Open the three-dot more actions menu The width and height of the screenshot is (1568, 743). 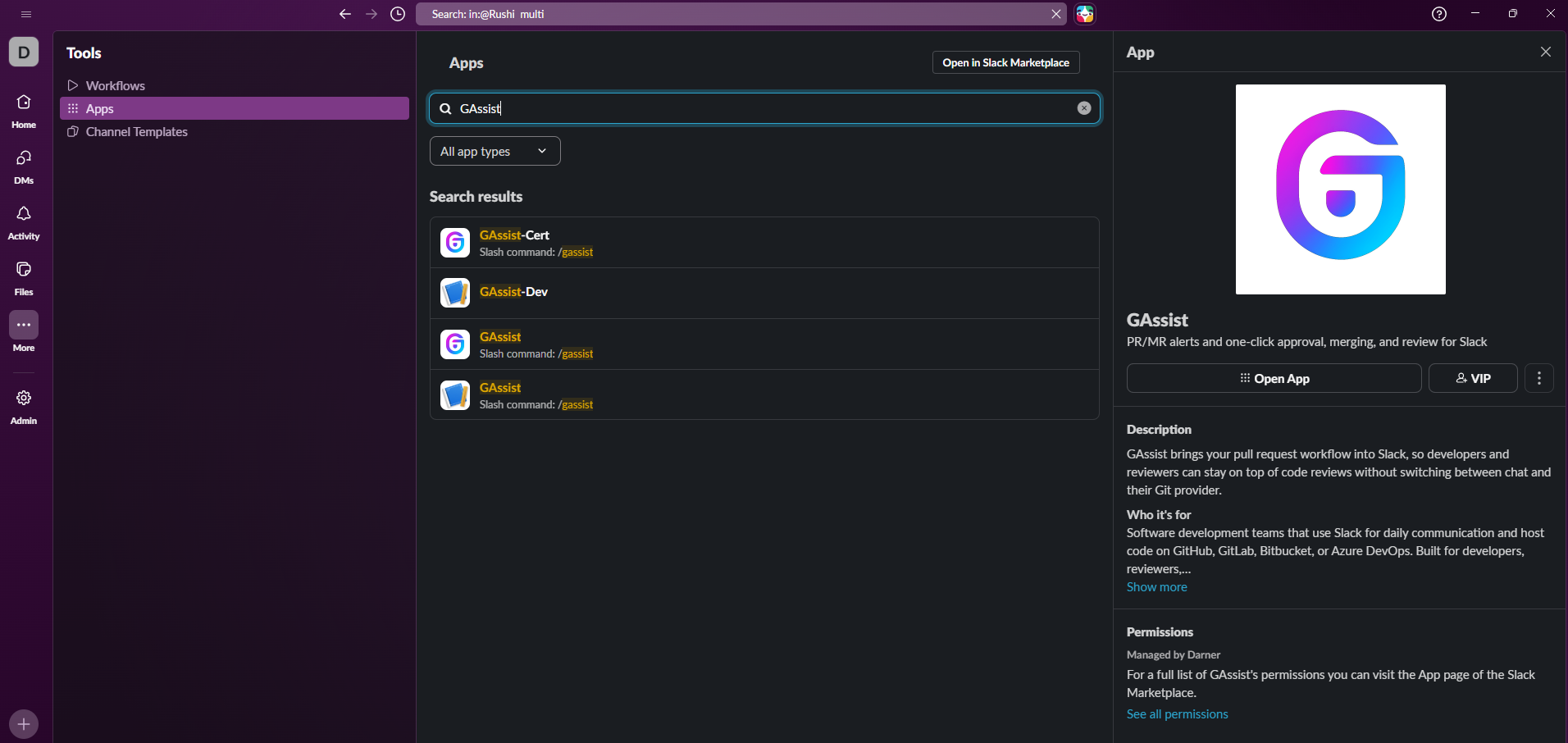tap(1539, 378)
